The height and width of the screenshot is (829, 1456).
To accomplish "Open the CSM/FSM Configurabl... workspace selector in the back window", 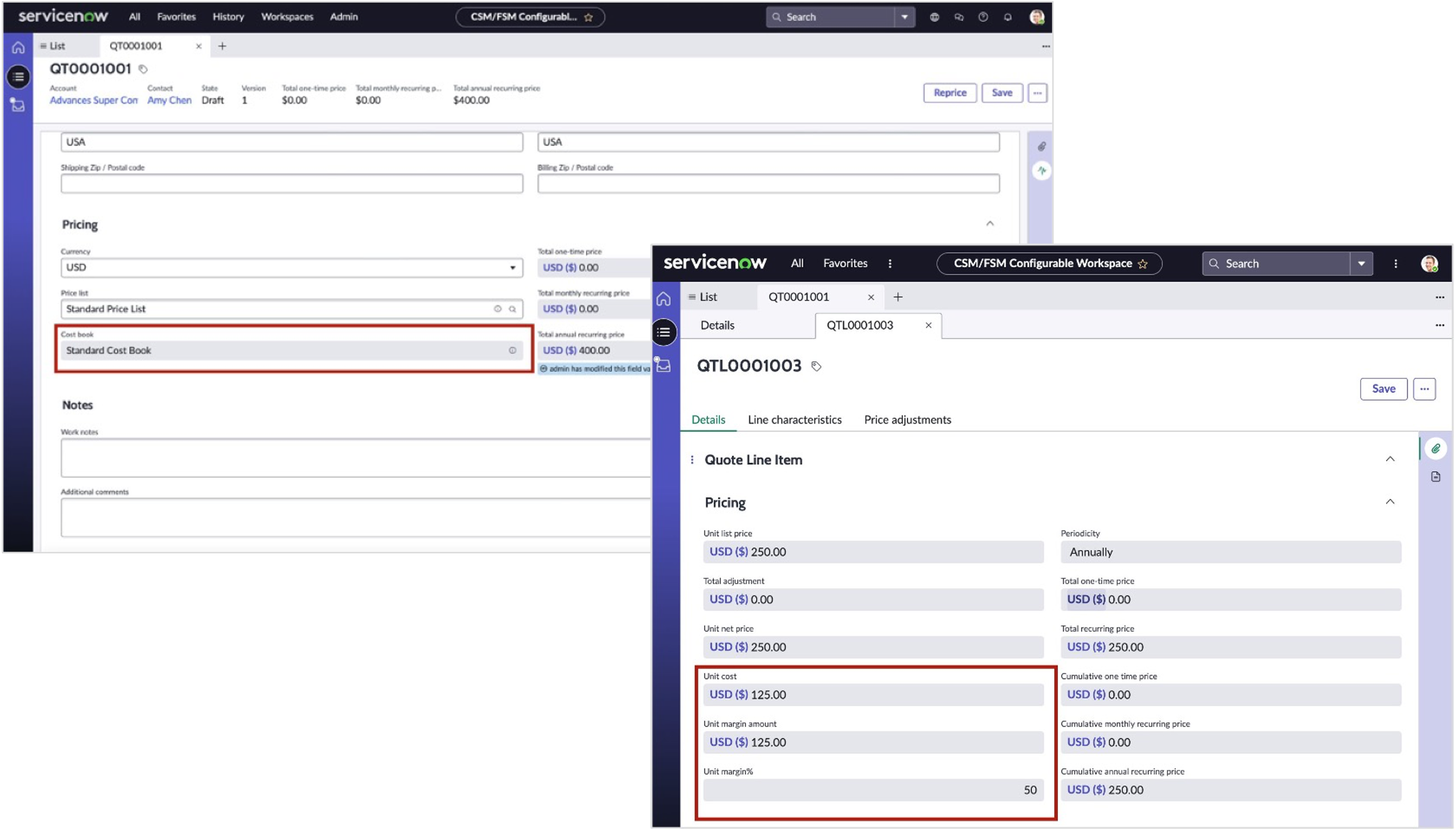I will [x=530, y=17].
